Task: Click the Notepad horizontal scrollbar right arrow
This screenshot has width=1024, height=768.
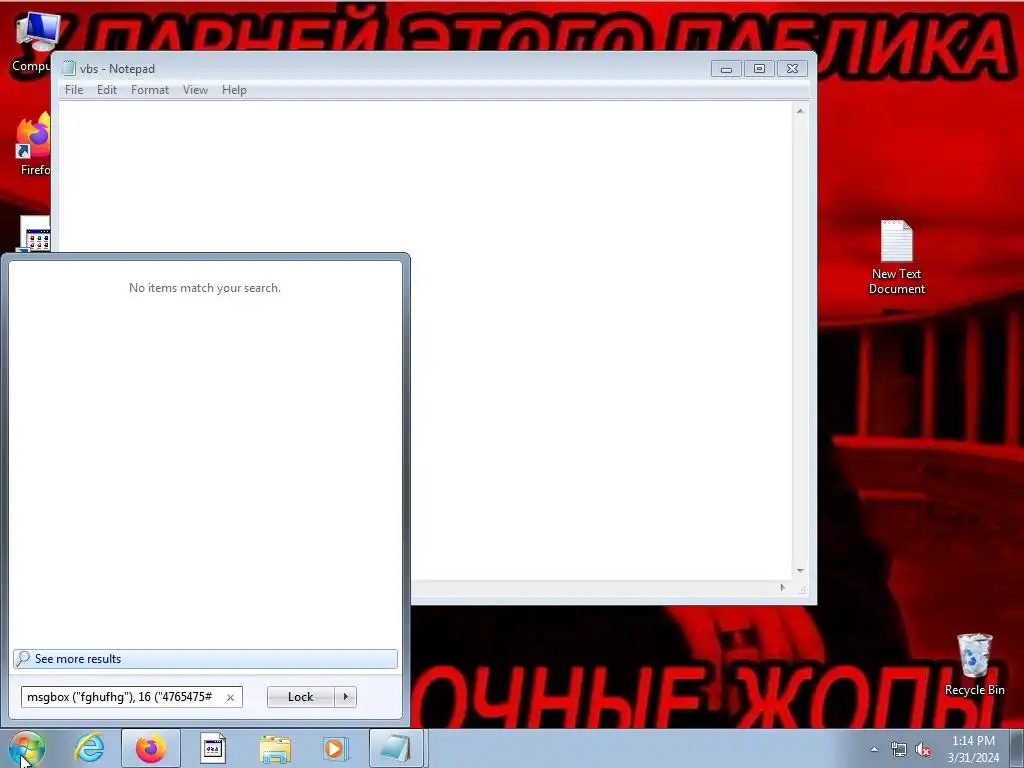Action: [x=782, y=588]
